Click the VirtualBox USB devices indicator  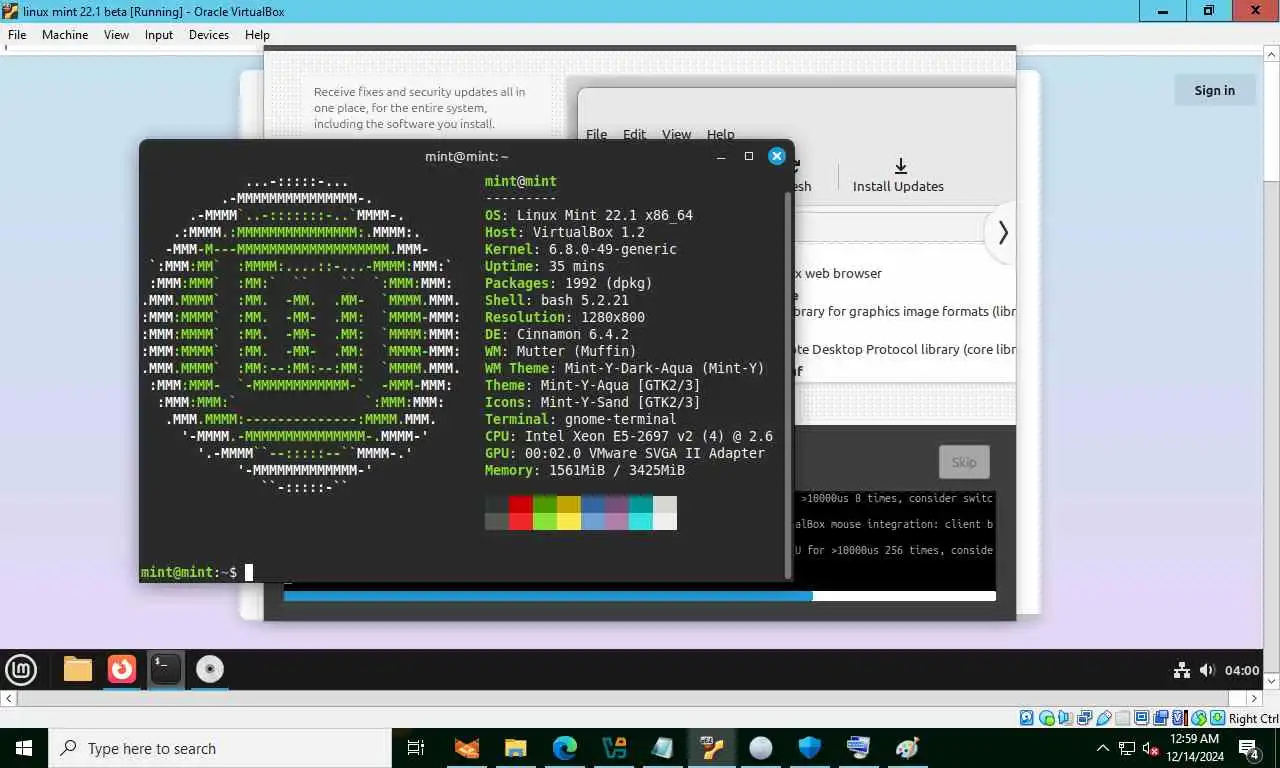(x=1104, y=718)
